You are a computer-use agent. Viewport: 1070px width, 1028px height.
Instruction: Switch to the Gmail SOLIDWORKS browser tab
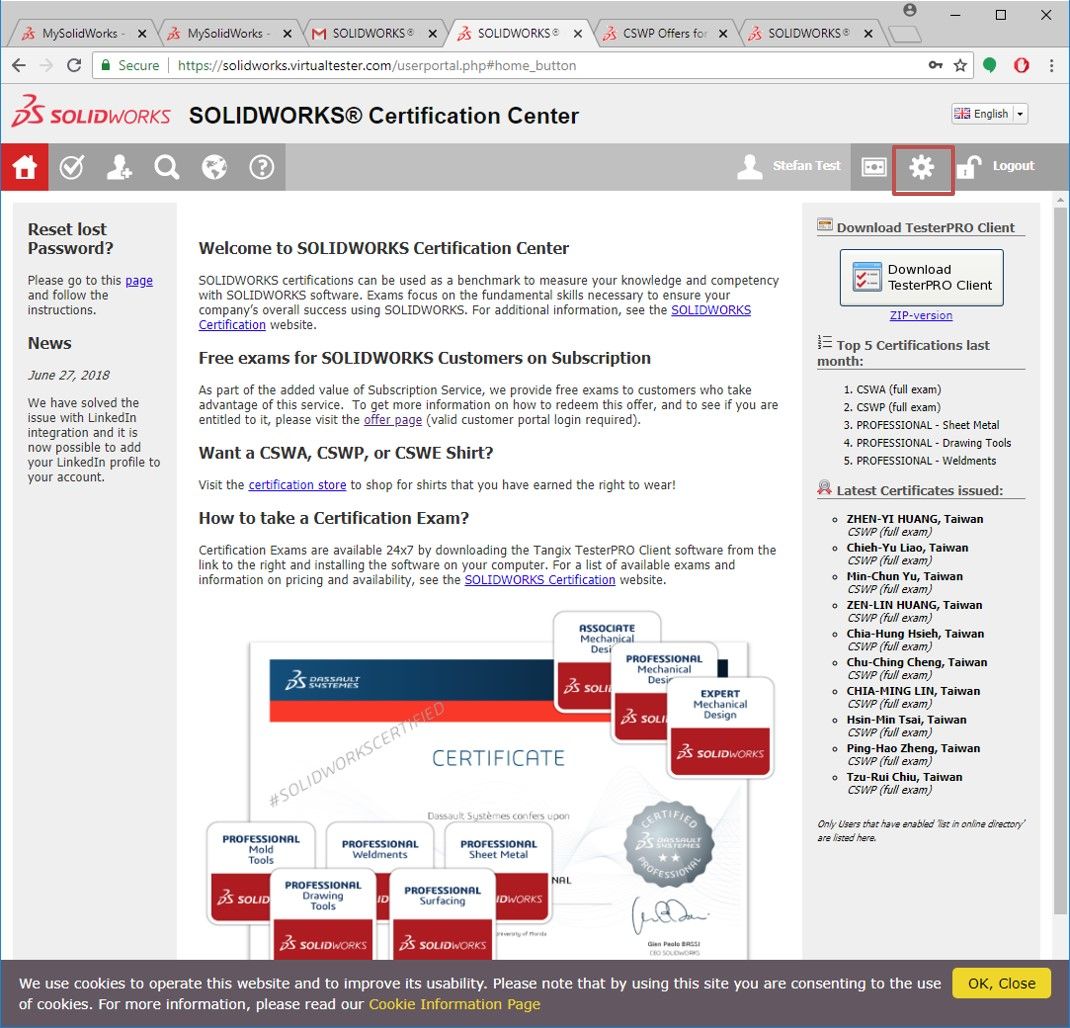click(372, 33)
